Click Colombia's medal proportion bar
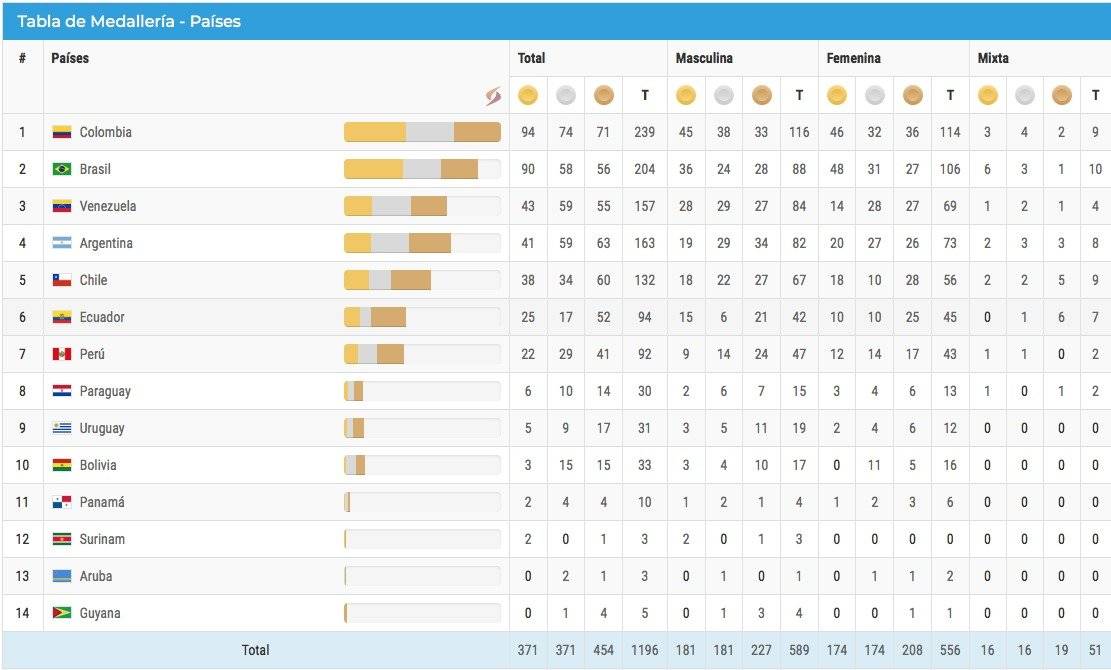 [x=422, y=132]
